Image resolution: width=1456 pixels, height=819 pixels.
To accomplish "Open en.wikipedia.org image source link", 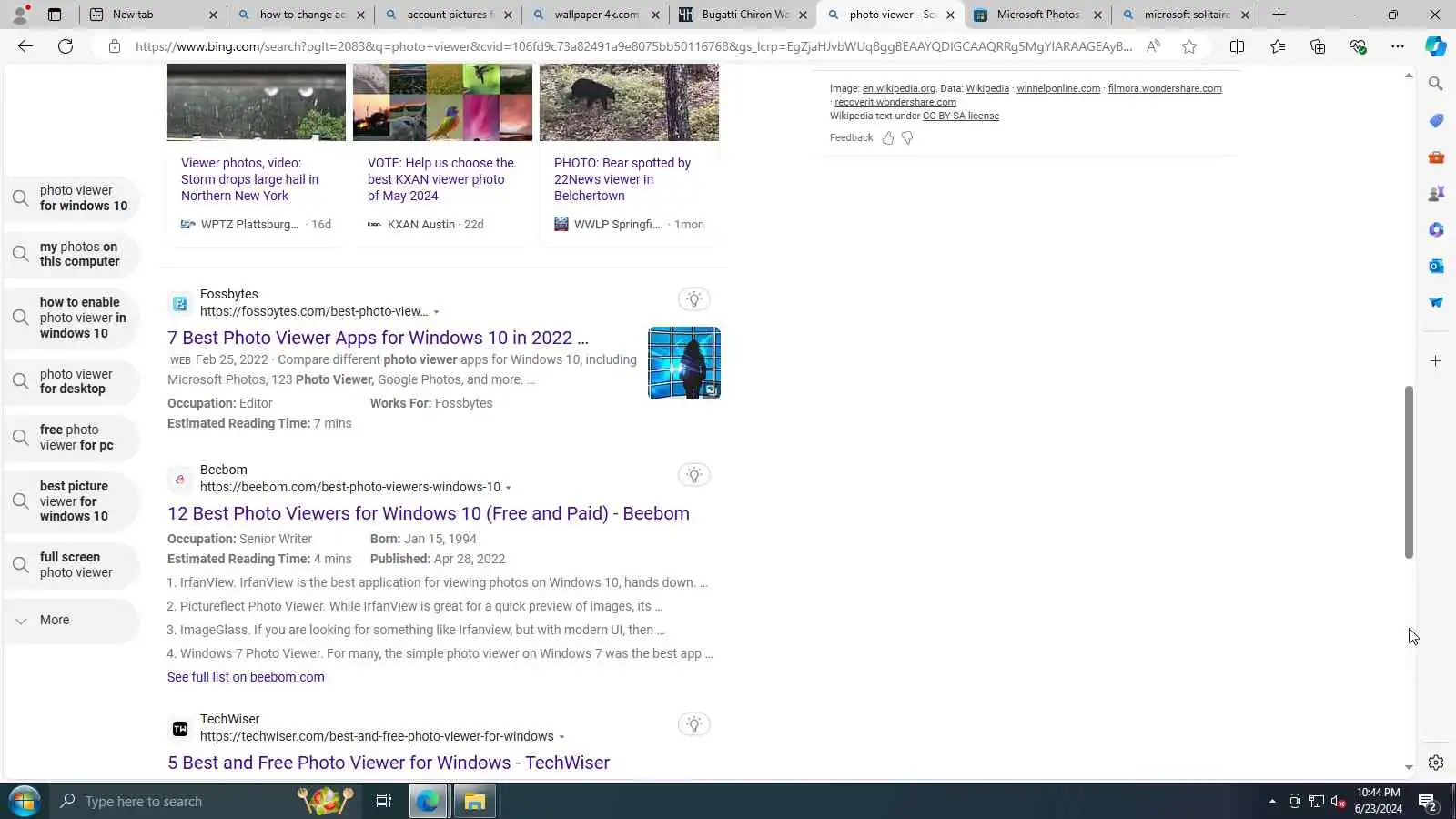I will (899, 88).
